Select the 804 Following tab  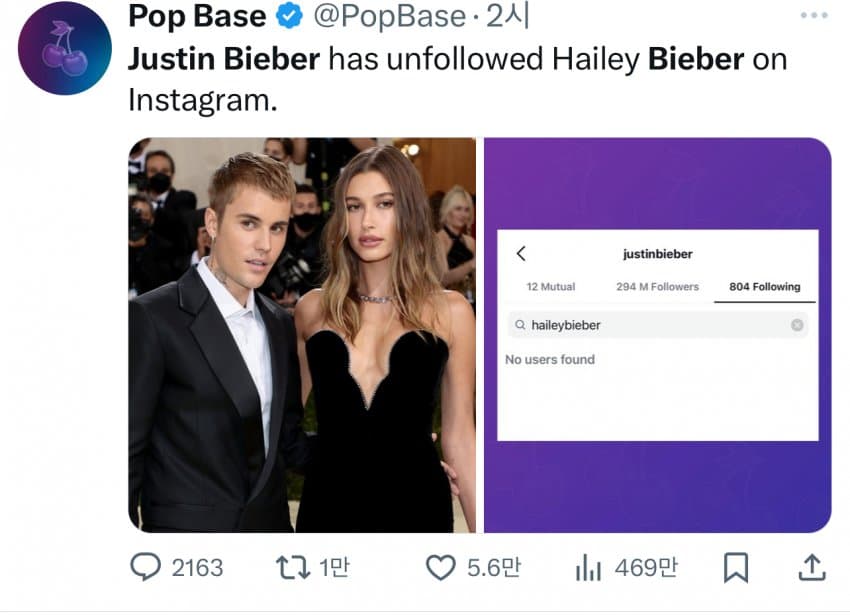[764, 287]
